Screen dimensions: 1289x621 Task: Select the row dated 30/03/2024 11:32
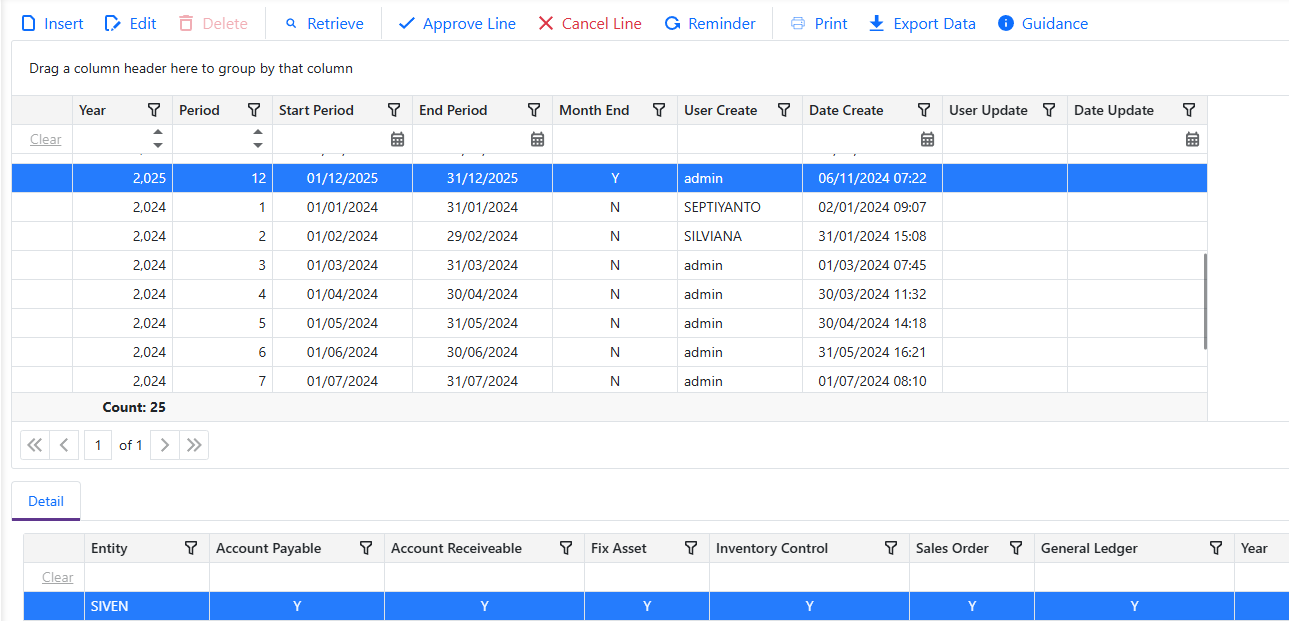(609, 294)
